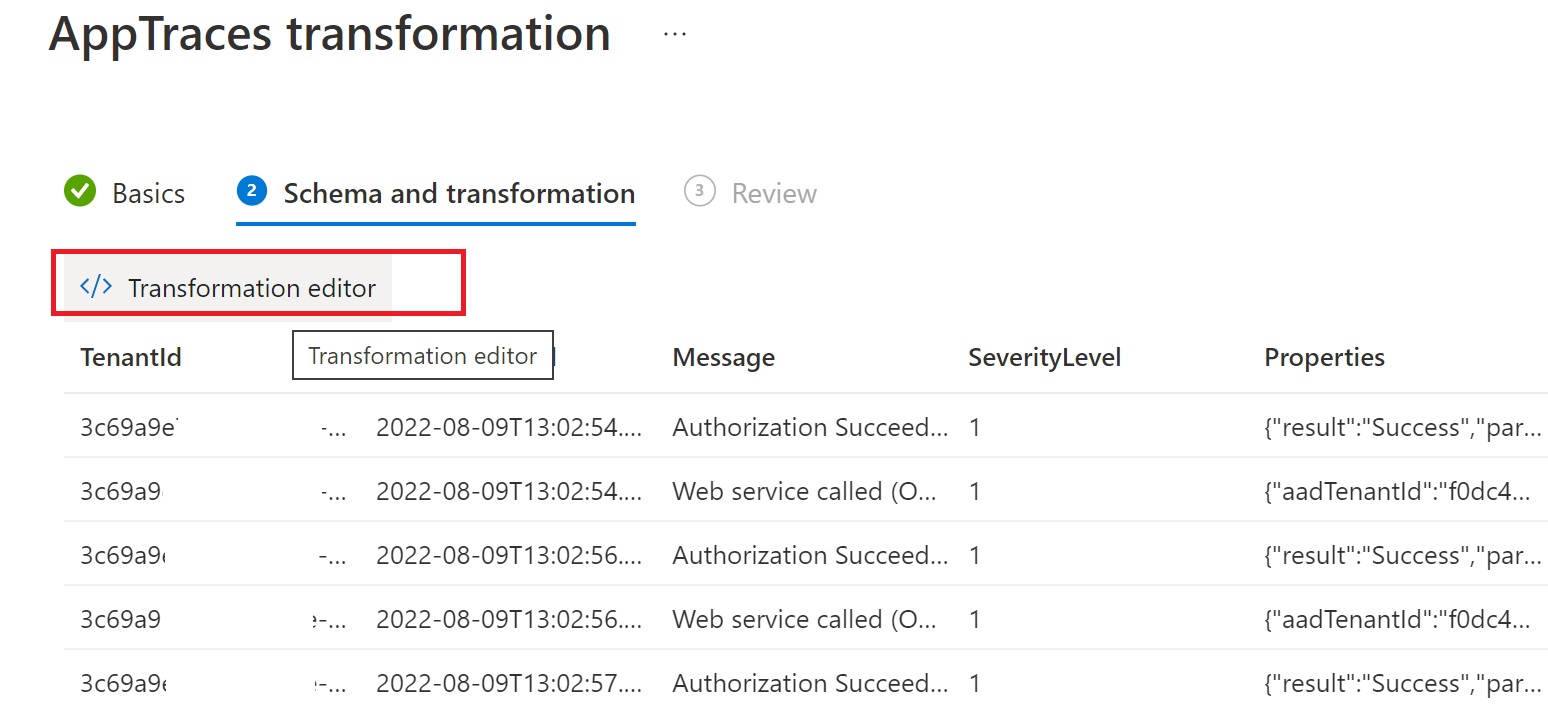Click SeverityLevel value in last row
This screenshot has height=711, width=1548.
tap(976, 683)
